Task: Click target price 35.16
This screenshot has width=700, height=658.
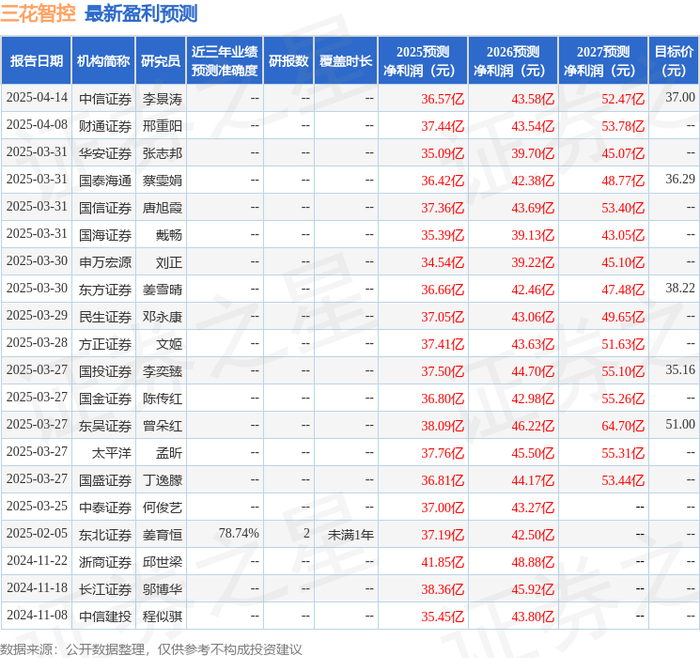Action: pyautogui.click(x=680, y=370)
